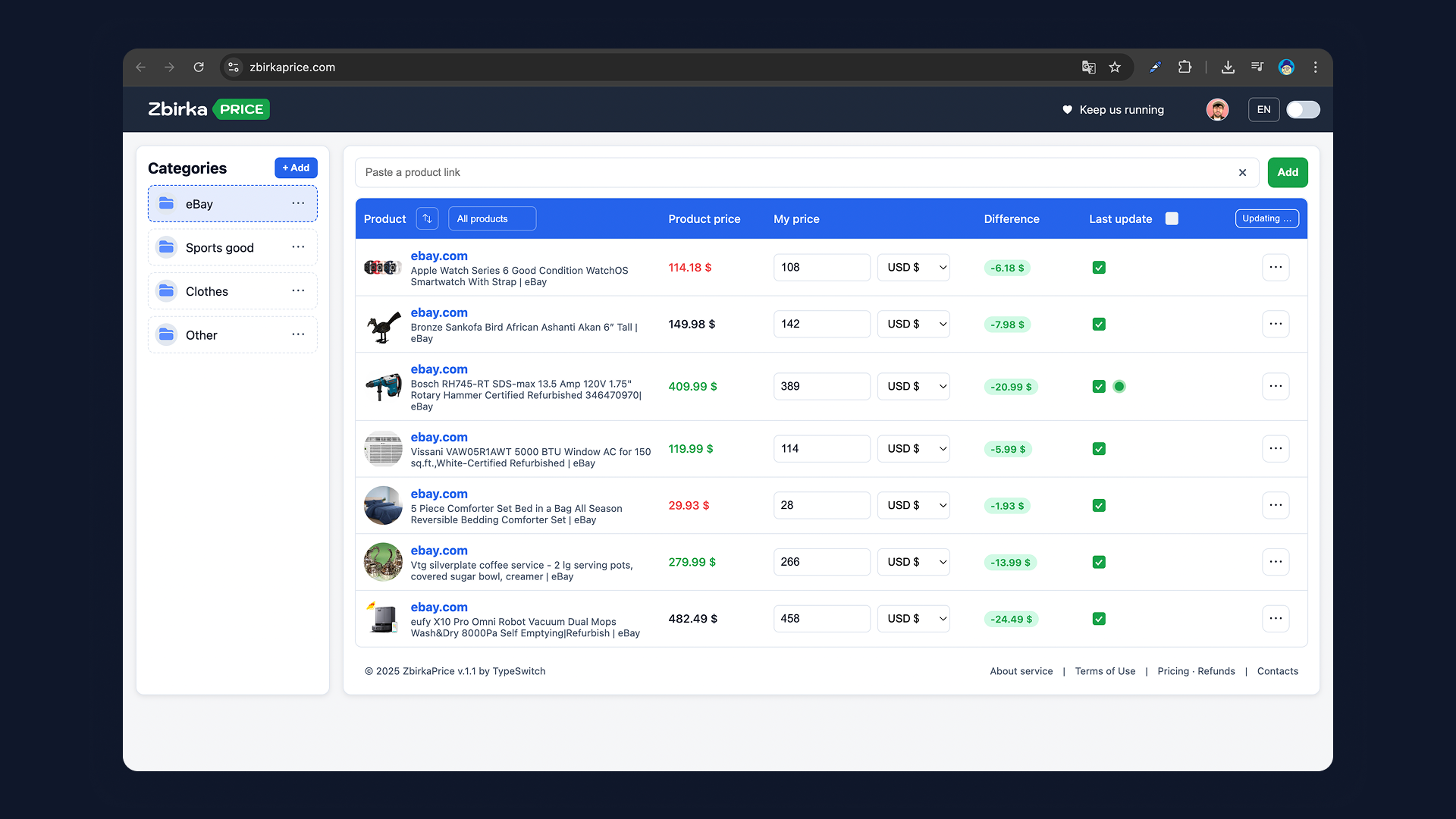
Task: Open options for Sports good category
Action: click(298, 247)
